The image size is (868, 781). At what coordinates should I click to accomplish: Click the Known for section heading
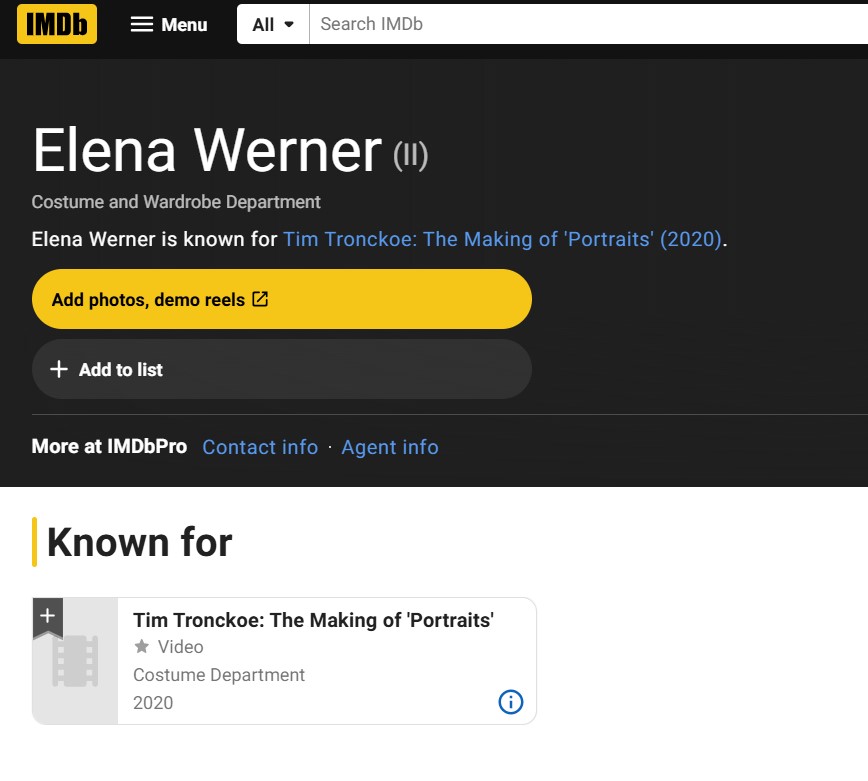pos(139,542)
